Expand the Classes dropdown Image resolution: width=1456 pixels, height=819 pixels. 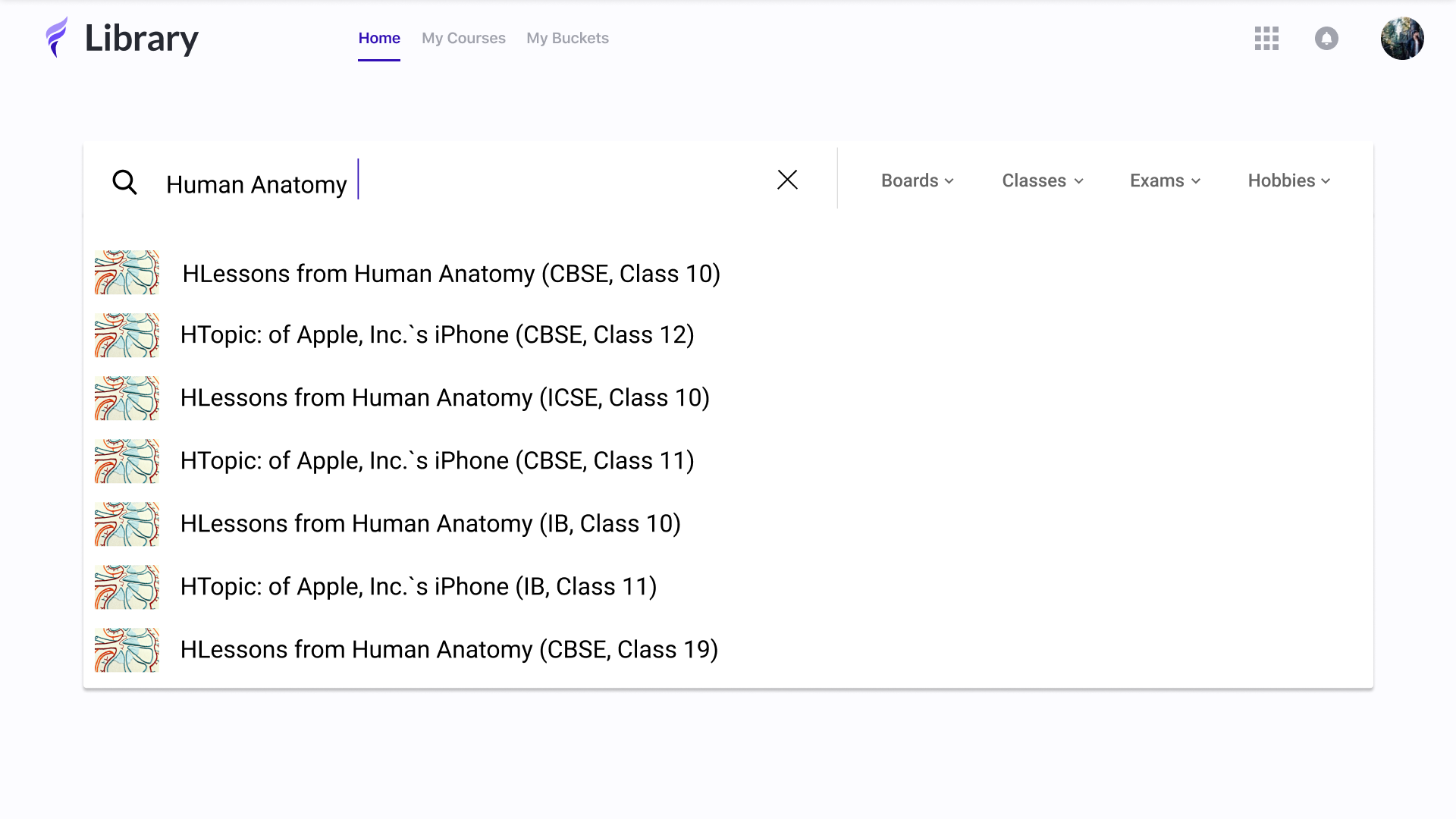[x=1042, y=180]
